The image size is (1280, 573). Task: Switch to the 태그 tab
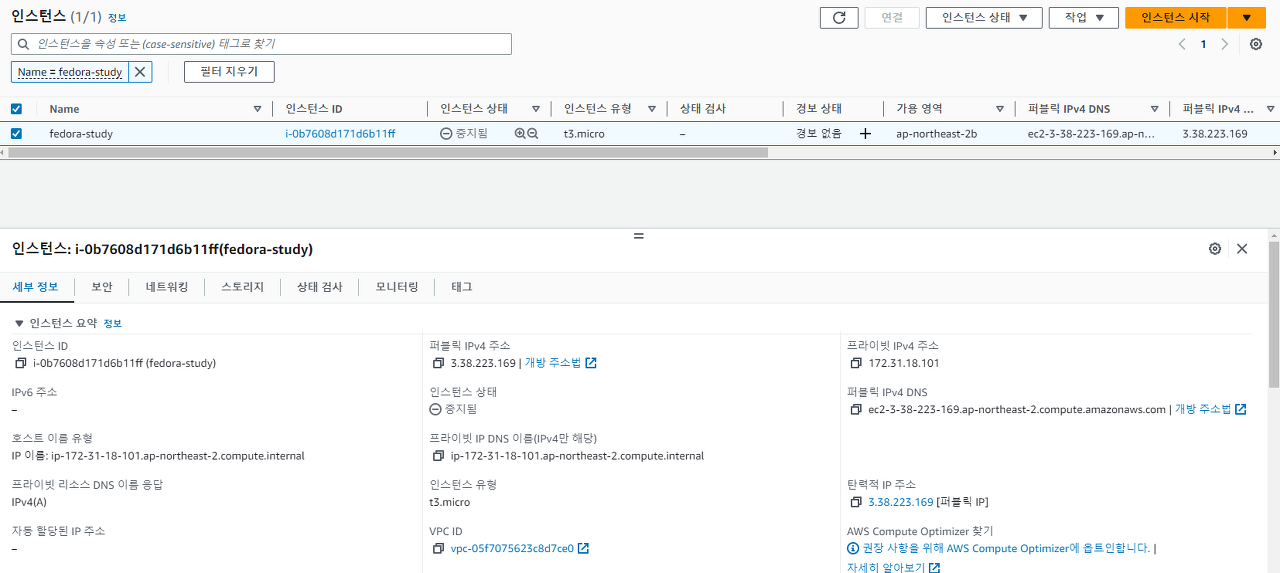[x=462, y=287]
